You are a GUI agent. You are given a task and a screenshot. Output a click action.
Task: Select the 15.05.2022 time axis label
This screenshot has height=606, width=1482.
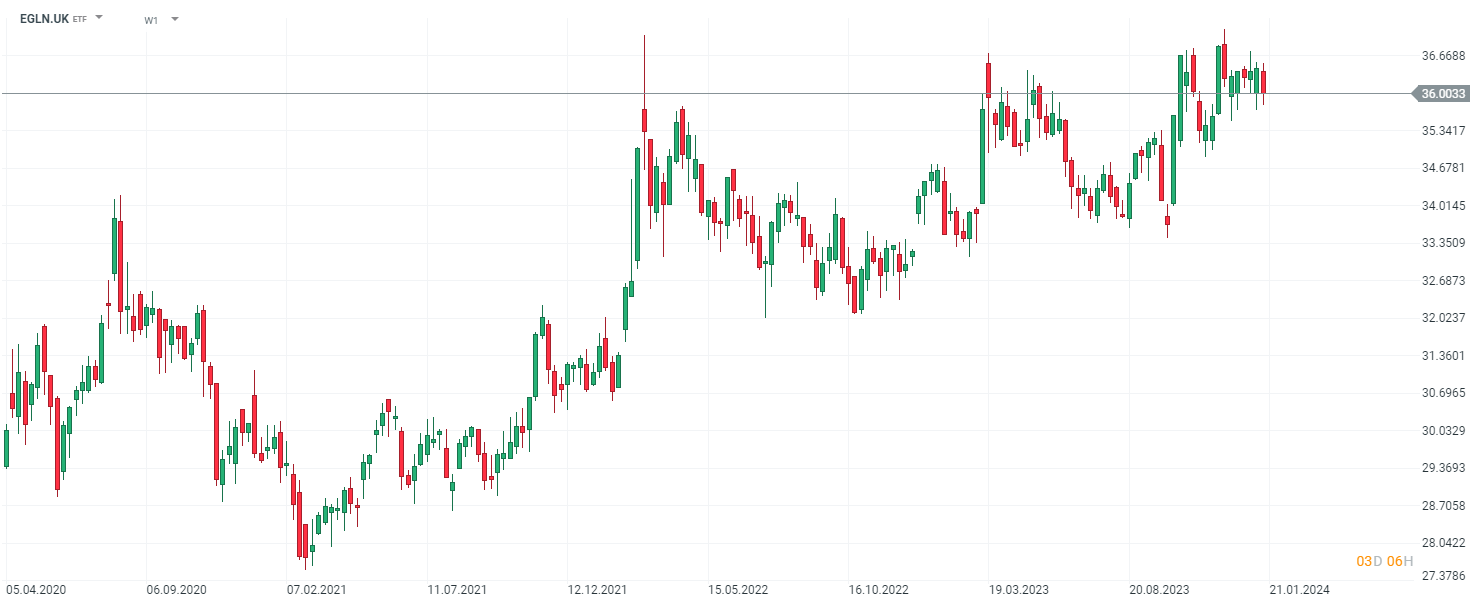737,590
